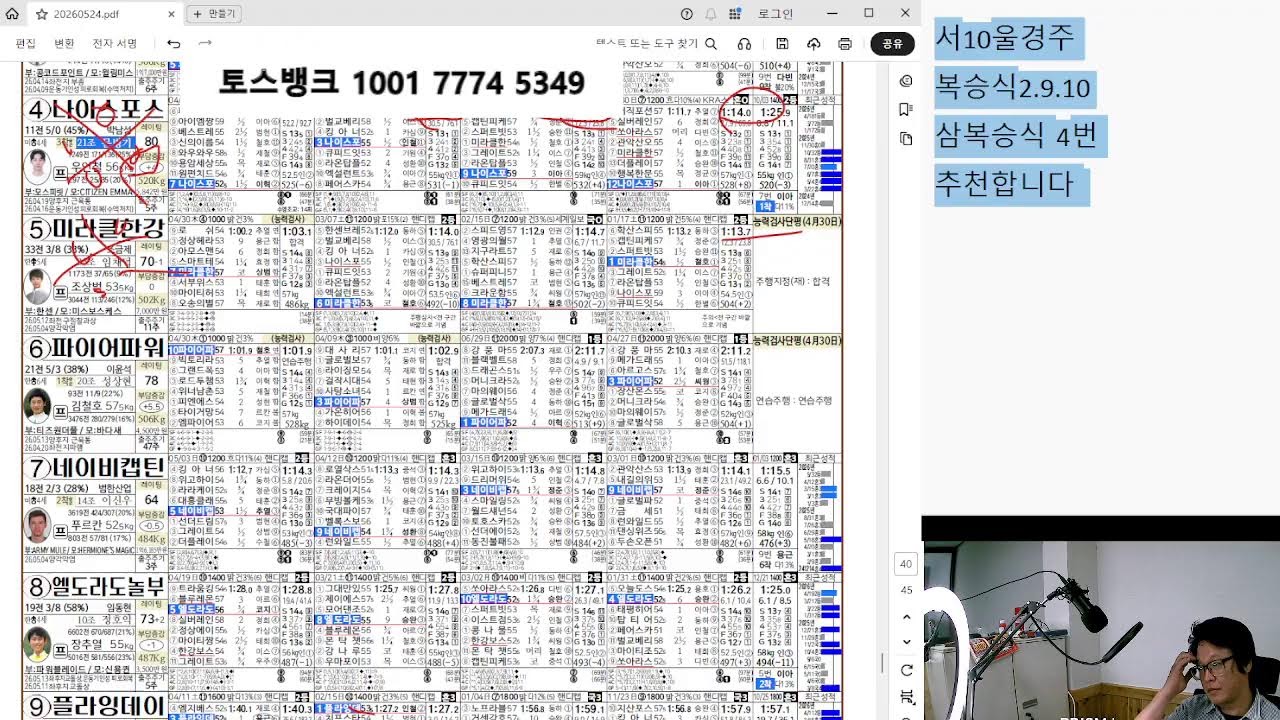The height and width of the screenshot is (720, 1280).
Task: Click the magnifier search icon
Action: tap(711, 44)
